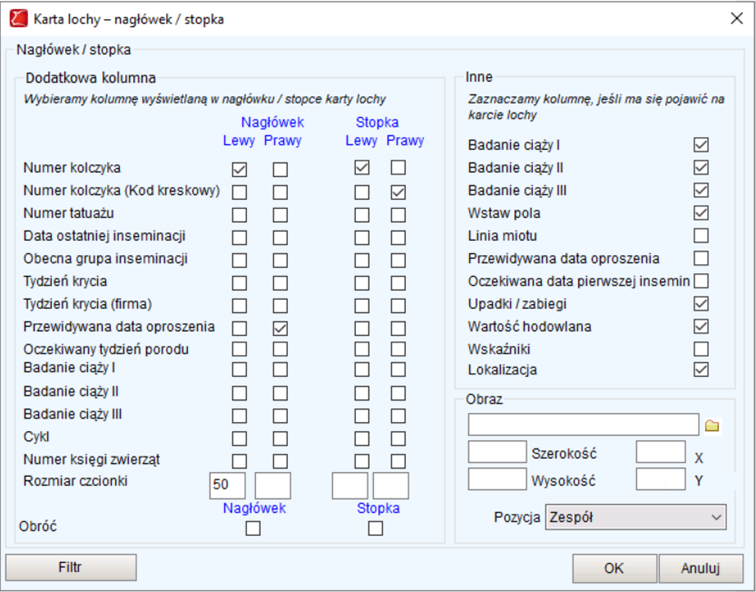This screenshot has width=756, height=592.
Task: Click the Filtr button
Action: tap(71, 567)
